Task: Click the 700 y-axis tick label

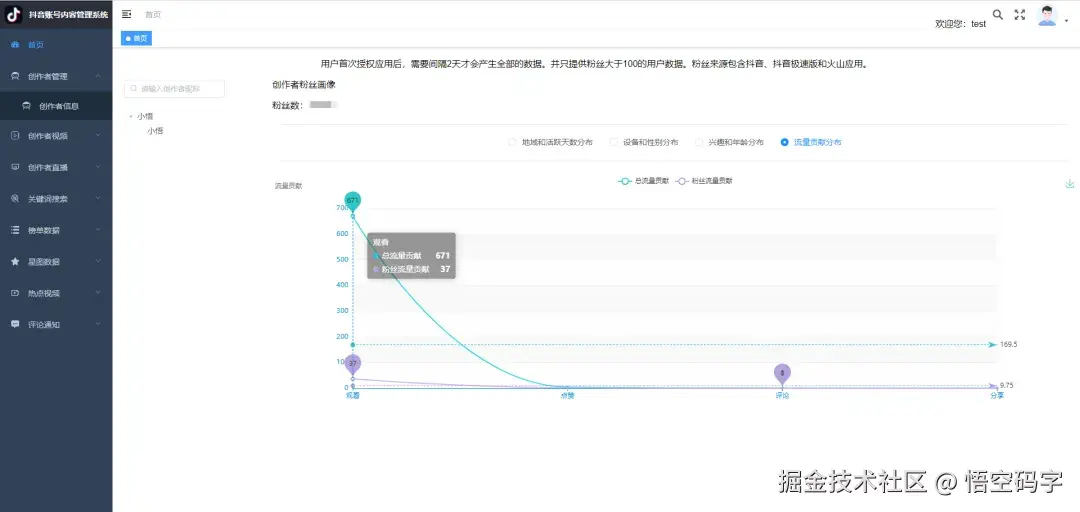Action: (342, 208)
